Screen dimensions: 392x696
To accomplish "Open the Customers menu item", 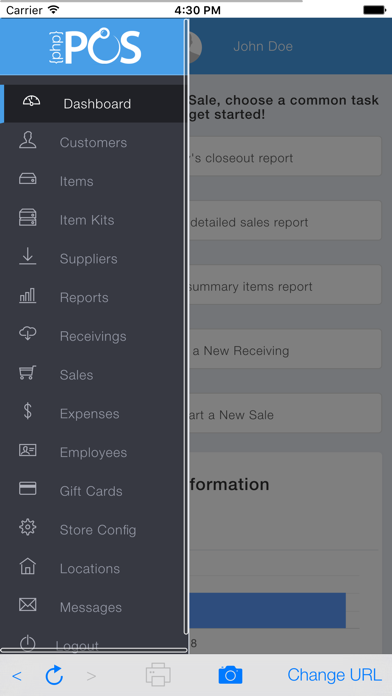I will click(92, 142).
